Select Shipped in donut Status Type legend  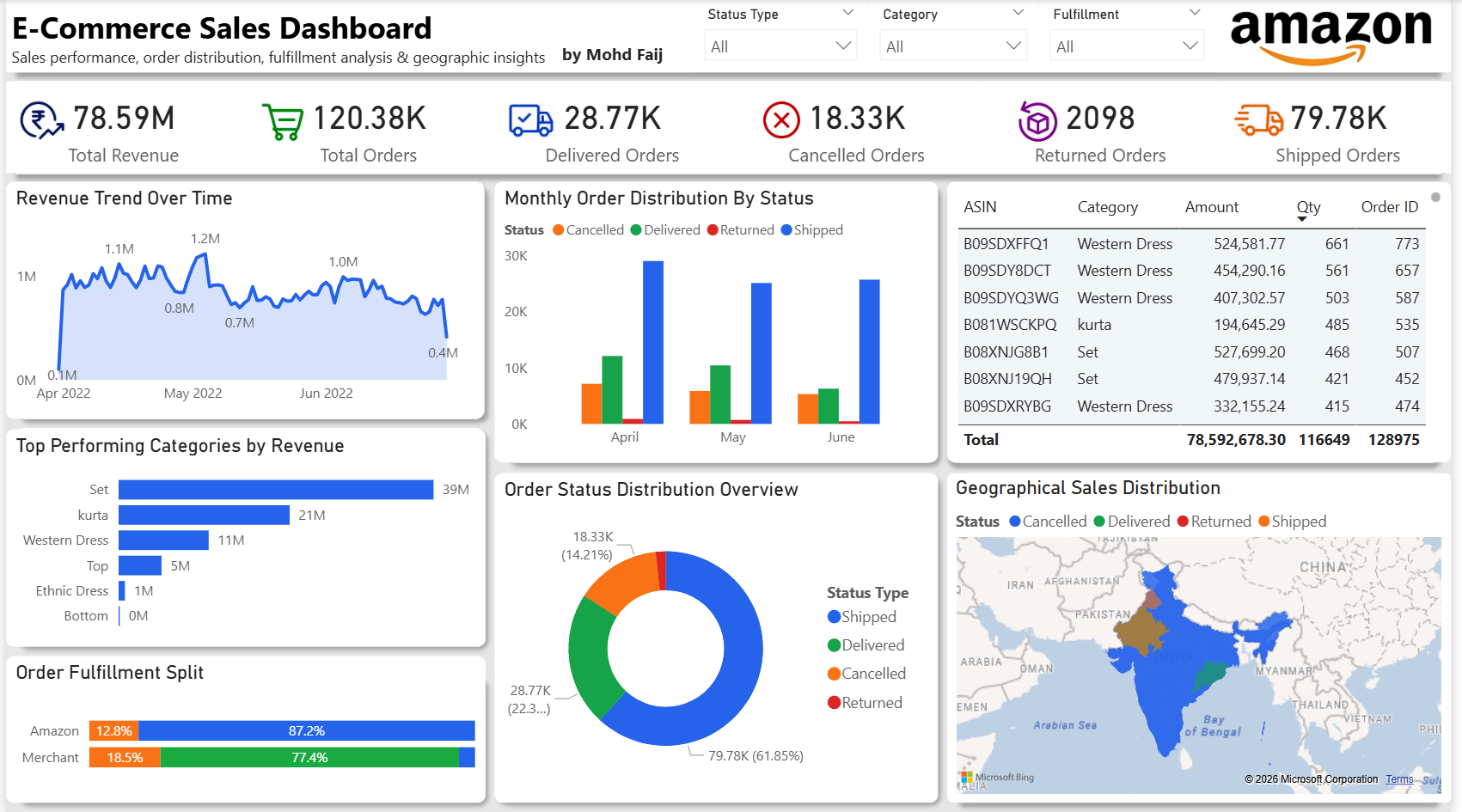pos(862,617)
